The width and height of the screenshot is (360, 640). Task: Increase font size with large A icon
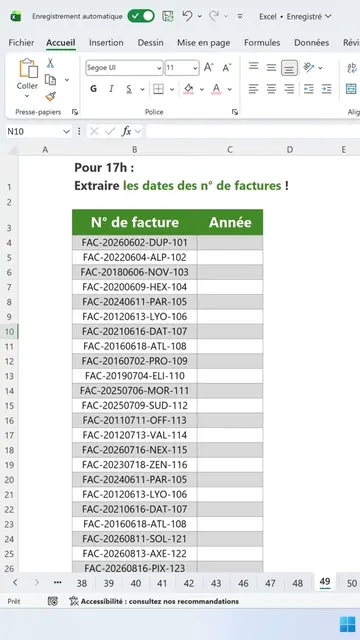click(209, 68)
